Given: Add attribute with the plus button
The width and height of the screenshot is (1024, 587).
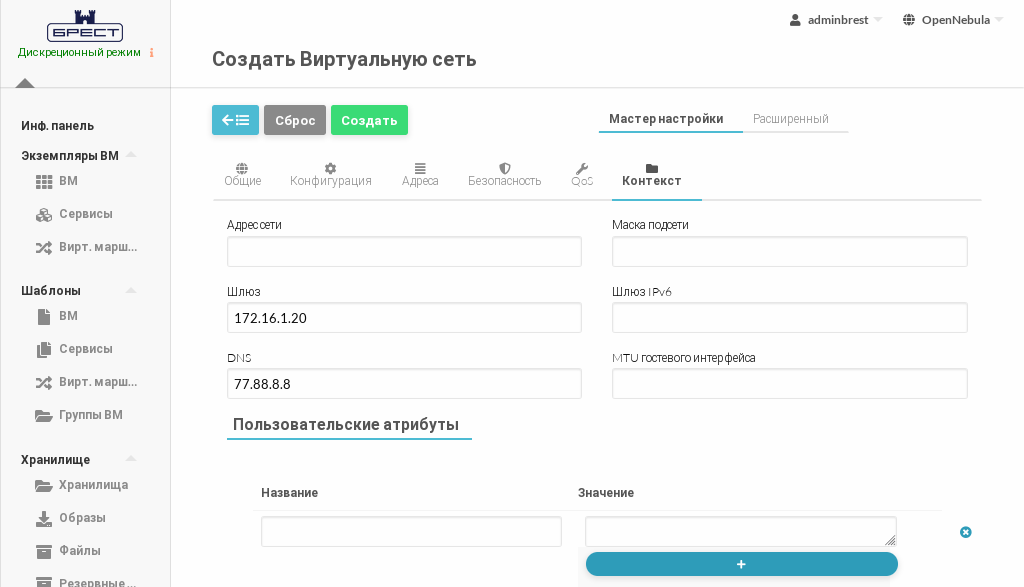Looking at the screenshot, I should (741, 564).
